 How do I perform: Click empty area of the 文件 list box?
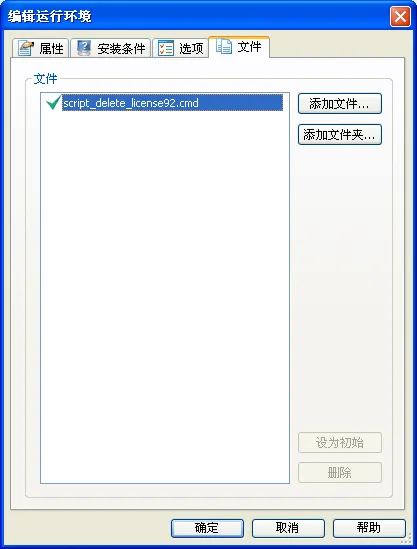point(165,298)
